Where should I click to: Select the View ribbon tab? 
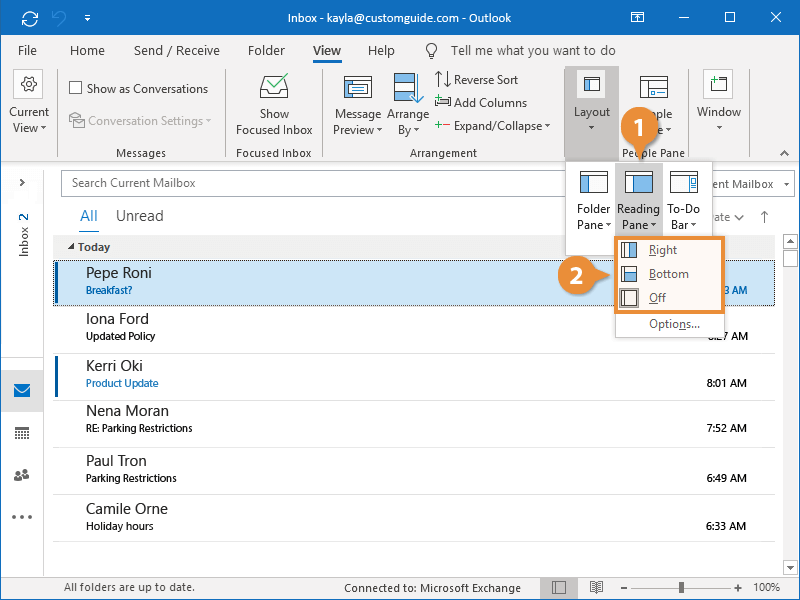pyautogui.click(x=327, y=51)
